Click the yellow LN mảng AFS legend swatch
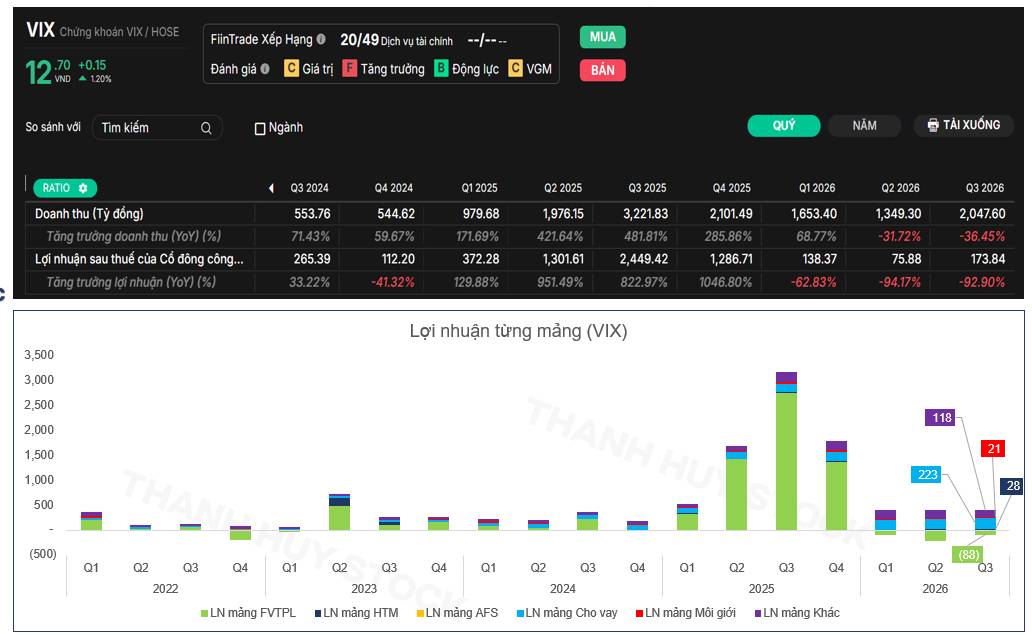Viewport: 1032px width, 635px height. coord(420,613)
